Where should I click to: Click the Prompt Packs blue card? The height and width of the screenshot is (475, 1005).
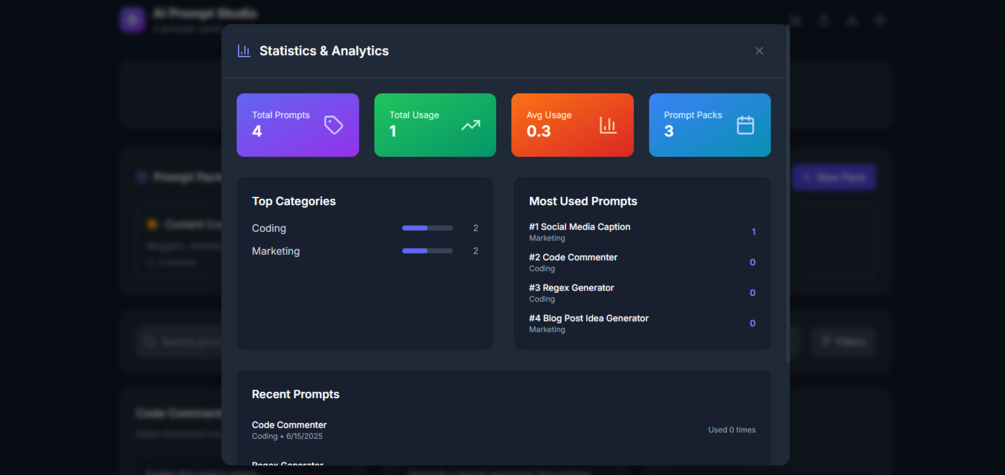(710, 125)
